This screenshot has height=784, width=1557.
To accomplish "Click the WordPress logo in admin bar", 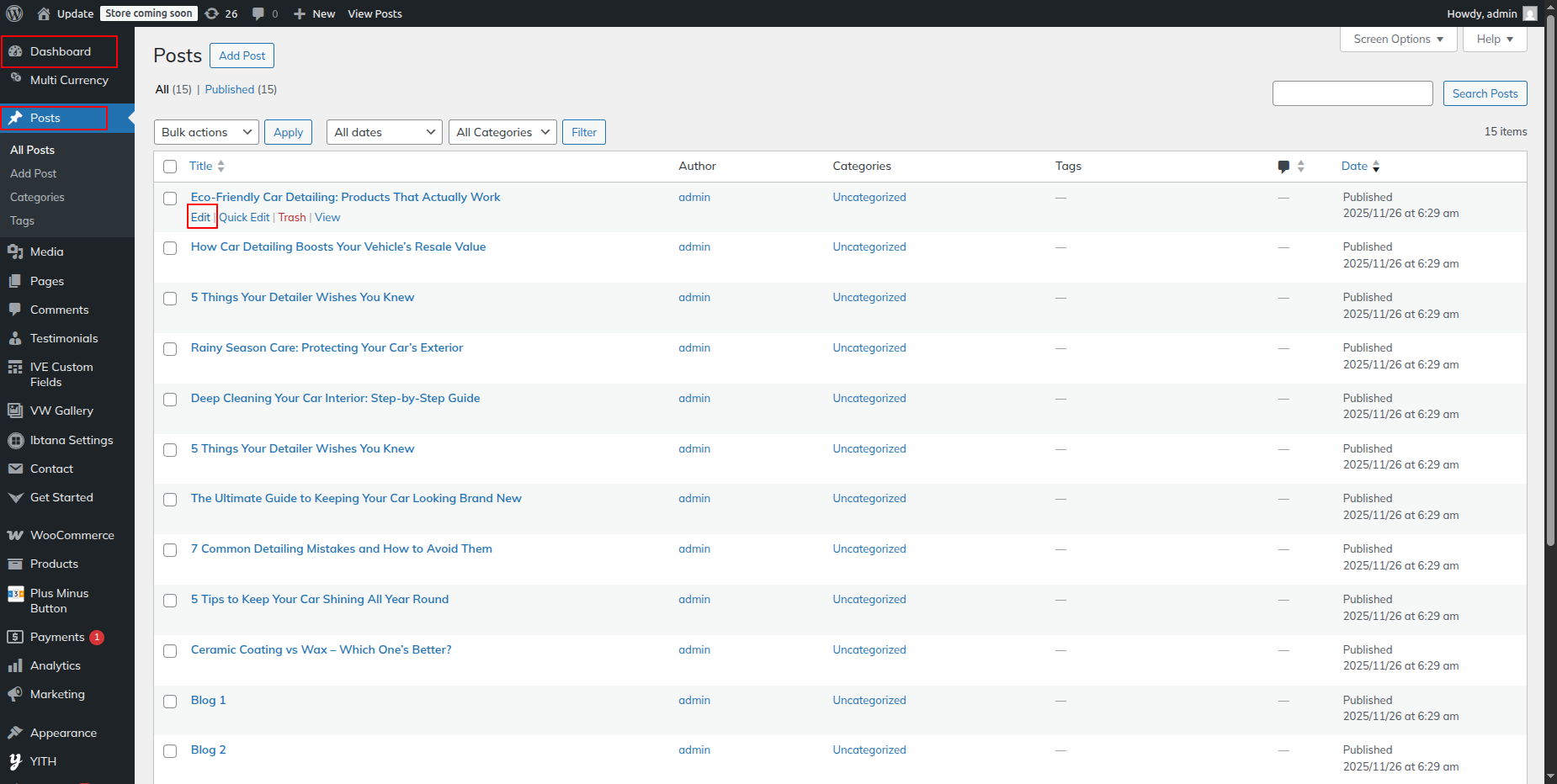I will pyautogui.click(x=14, y=13).
